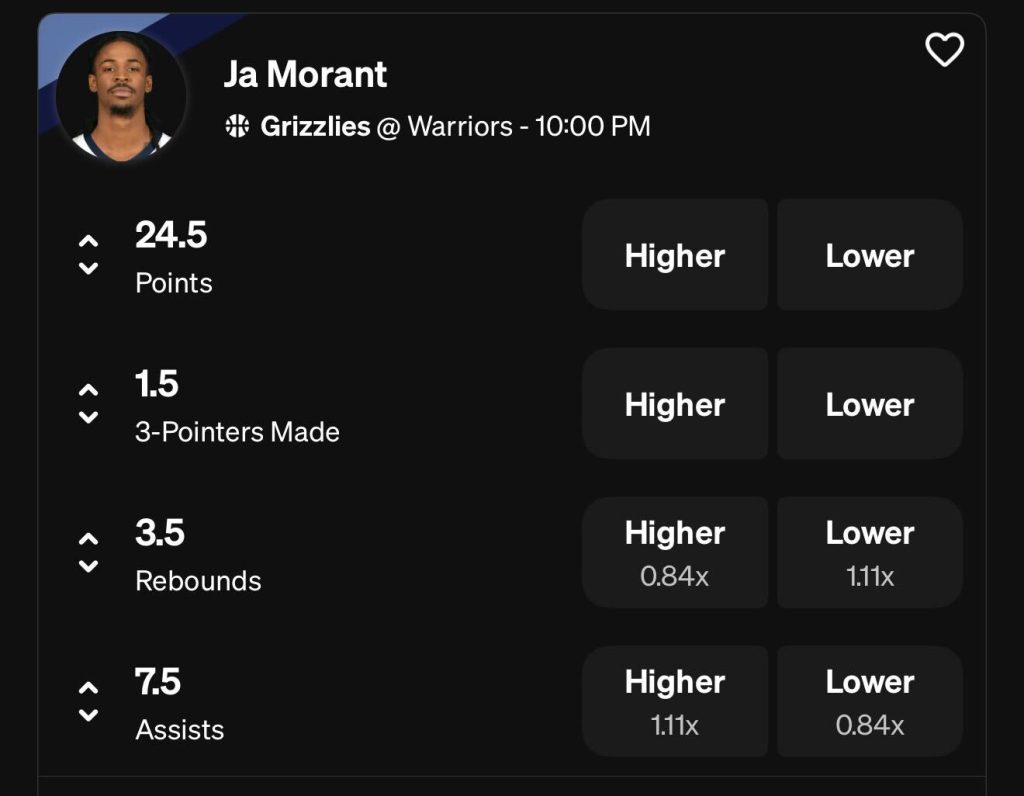Image resolution: width=1024 pixels, height=796 pixels.
Task: Pick Lower for 24.5 Points
Action: (x=870, y=255)
